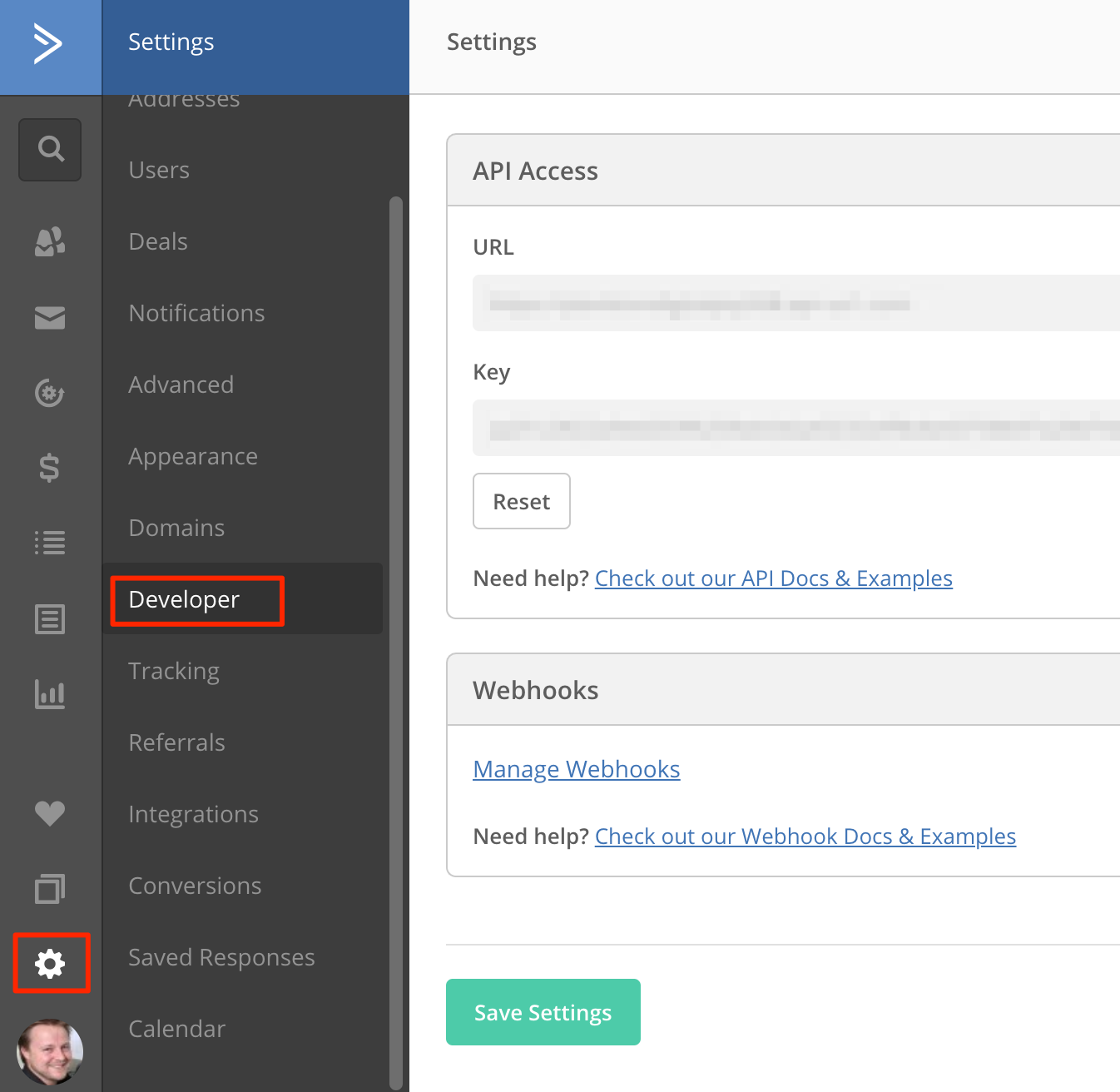Go to Integrations settings

[x=193, y=814]
